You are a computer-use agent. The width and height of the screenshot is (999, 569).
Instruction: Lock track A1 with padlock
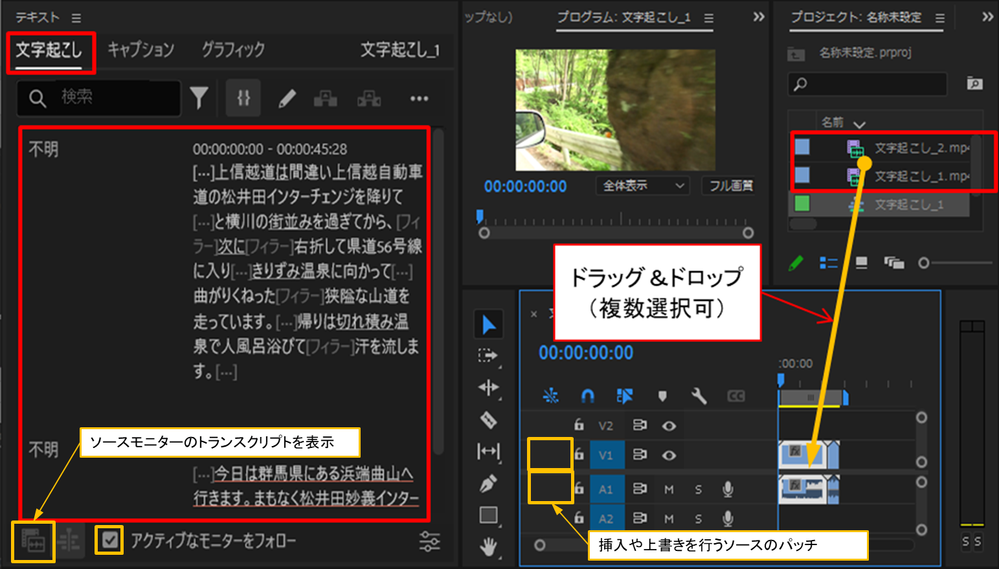[579, 488]
